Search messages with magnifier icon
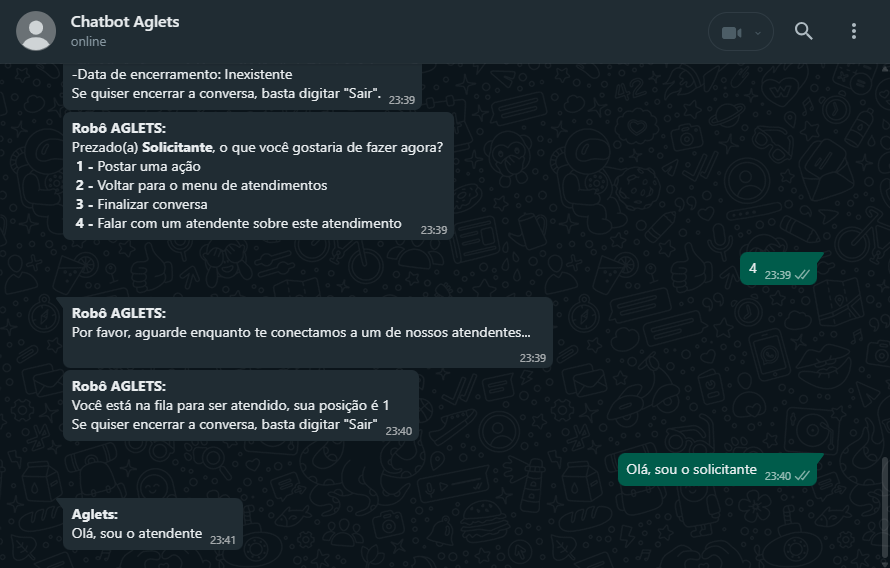This screenshot has width=890, height=568. click(x=803, y=31)
